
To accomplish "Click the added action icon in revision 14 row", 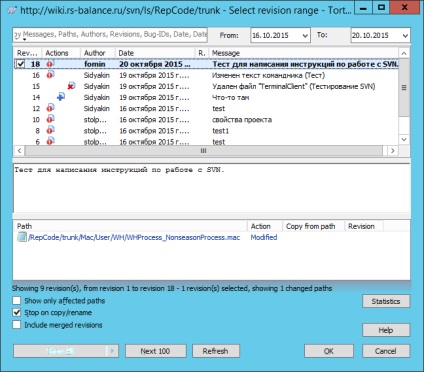I will (61, 97).
